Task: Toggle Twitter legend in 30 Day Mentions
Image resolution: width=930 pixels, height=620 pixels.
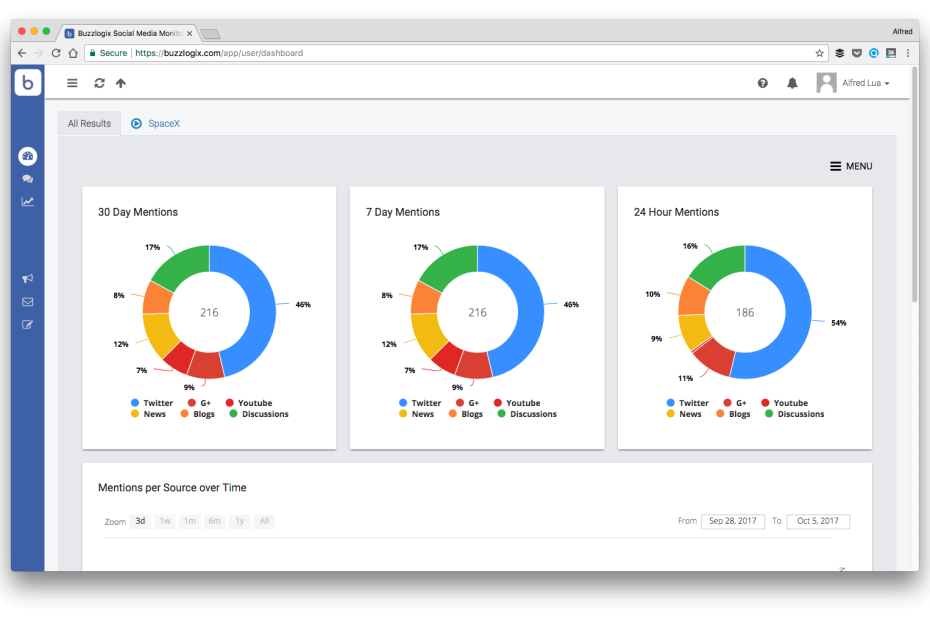Action: (152, 403)
